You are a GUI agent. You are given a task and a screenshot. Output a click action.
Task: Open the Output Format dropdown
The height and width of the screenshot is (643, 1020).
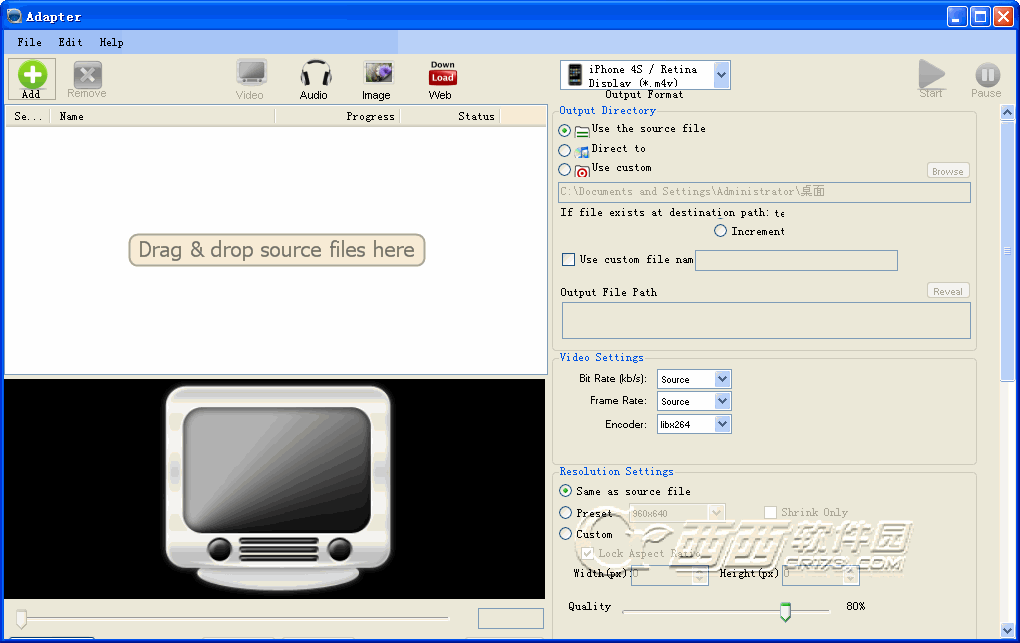coord(722,75)
